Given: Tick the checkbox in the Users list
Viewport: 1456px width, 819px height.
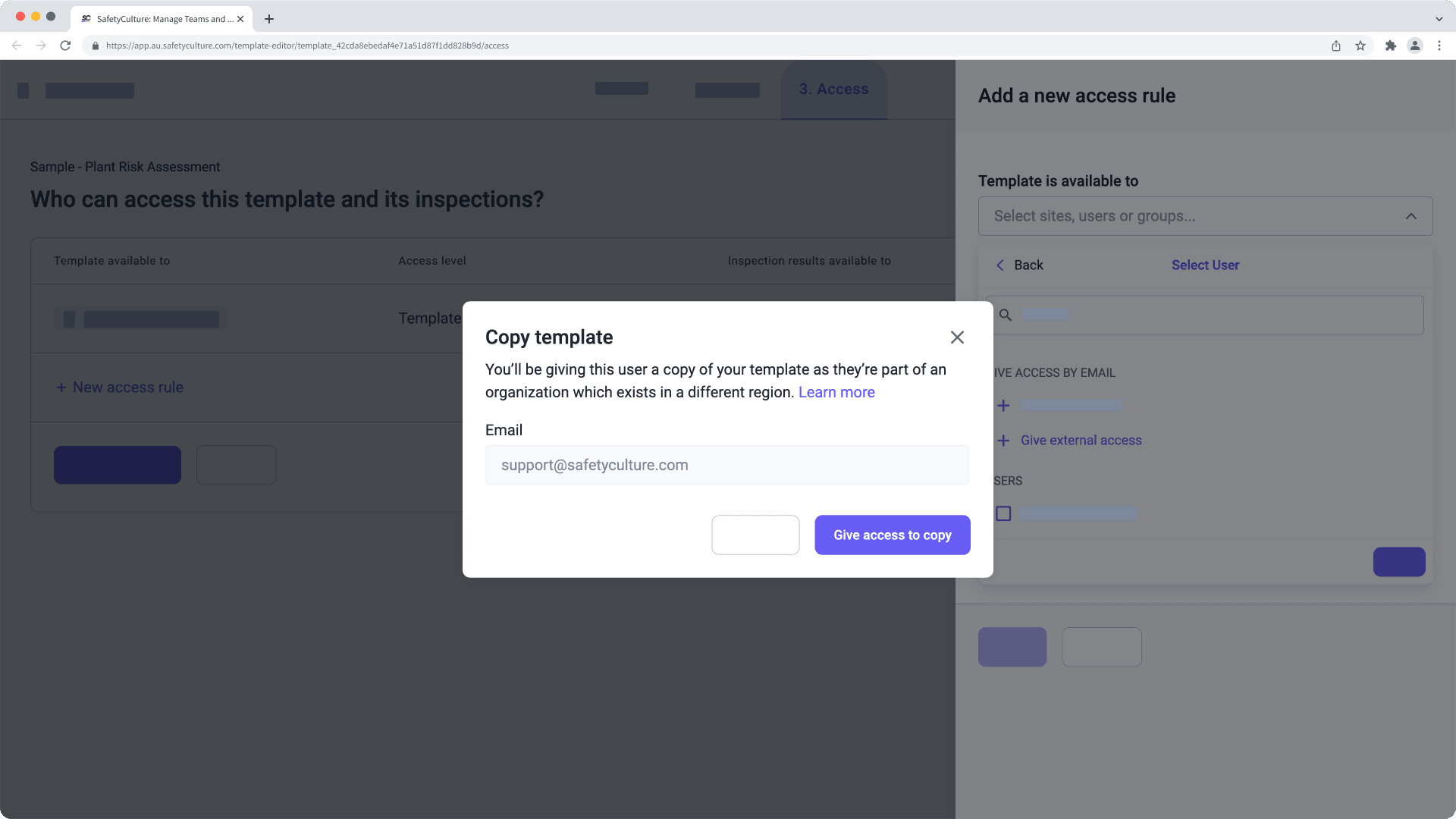Looking at the screenshot, I should [1003, 513].
